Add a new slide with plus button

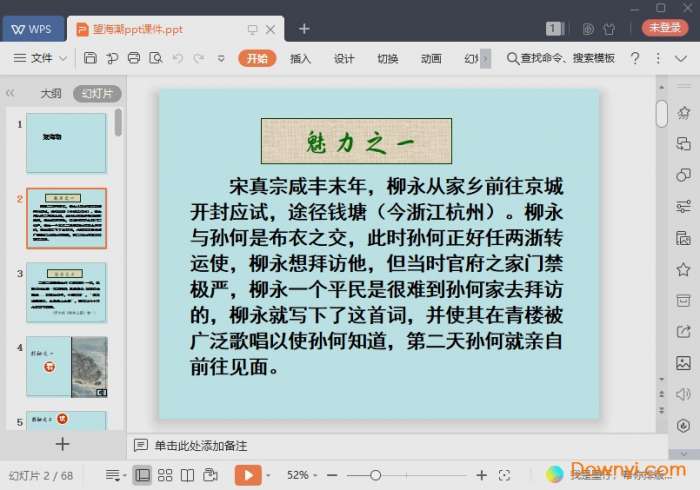point(62,444)
